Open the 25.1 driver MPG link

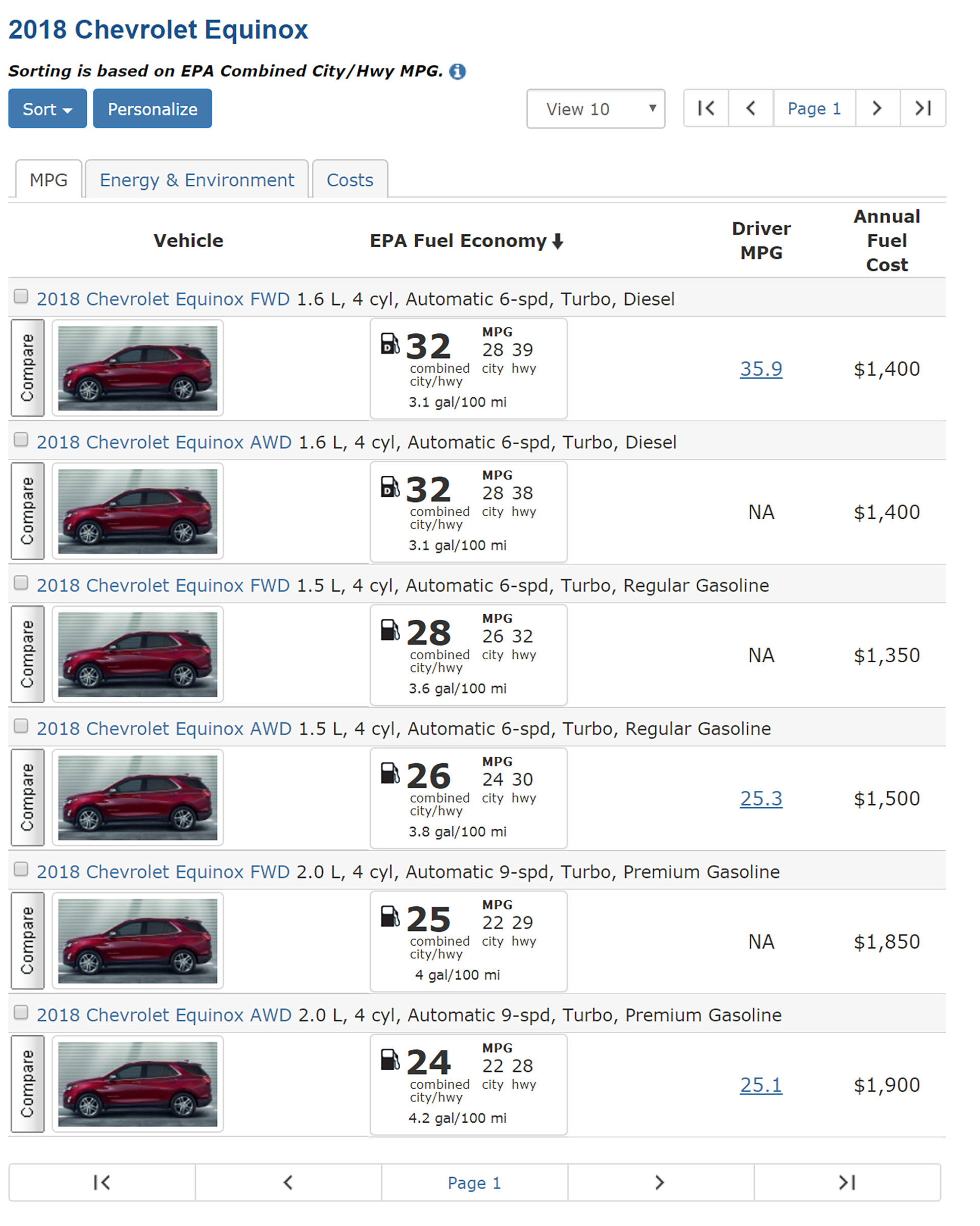(761, 1086)
